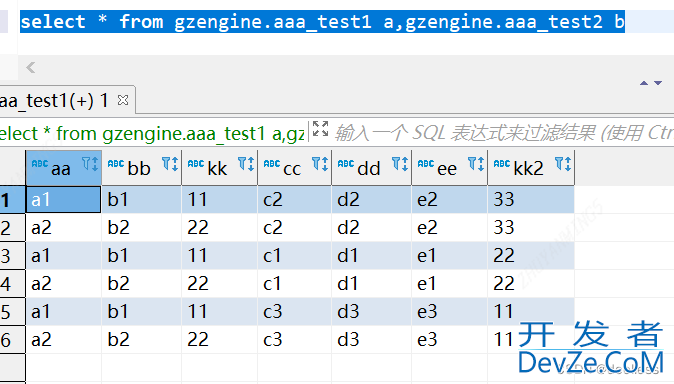Select cell 22 under kk in row 6
Image resolution: width=674 pixels, height=384 pixels.
click(x=220, y=340)
